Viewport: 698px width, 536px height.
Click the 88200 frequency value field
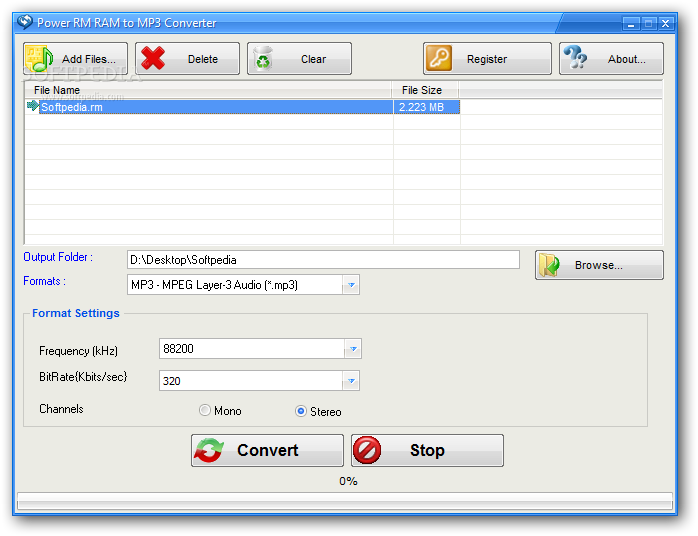252,349
